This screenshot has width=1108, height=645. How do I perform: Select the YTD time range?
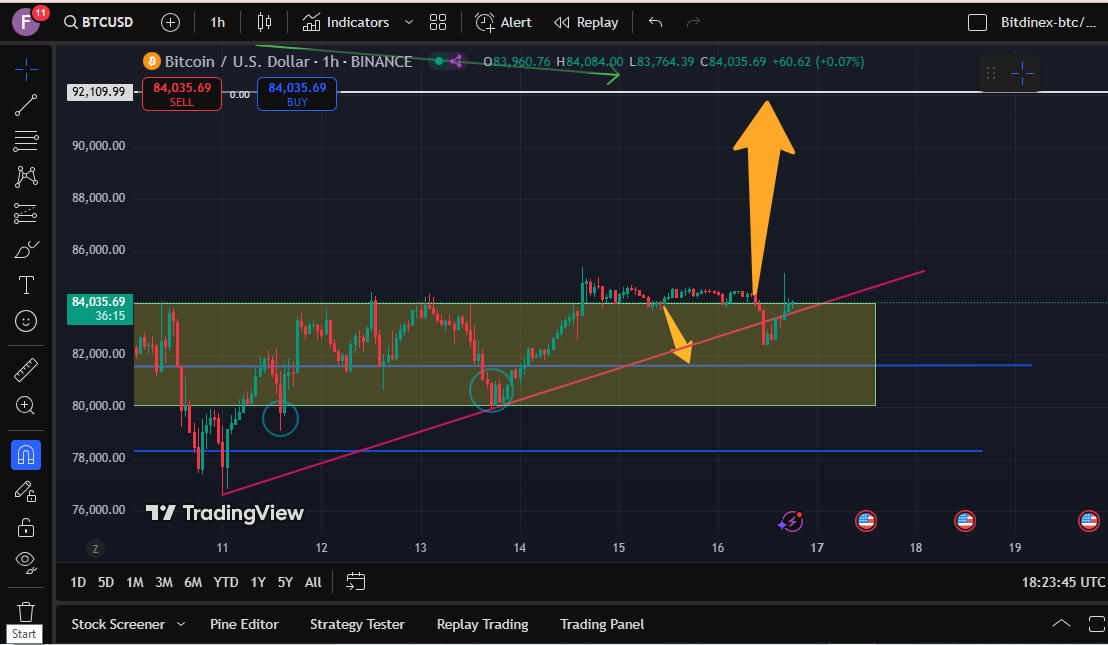point(225,582)
